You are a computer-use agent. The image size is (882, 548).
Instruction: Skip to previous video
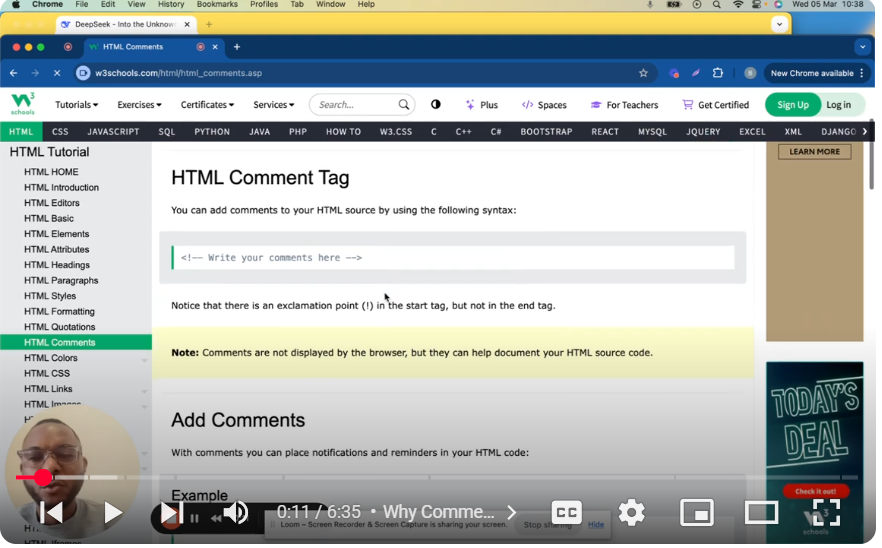click(x=51, y=512)
